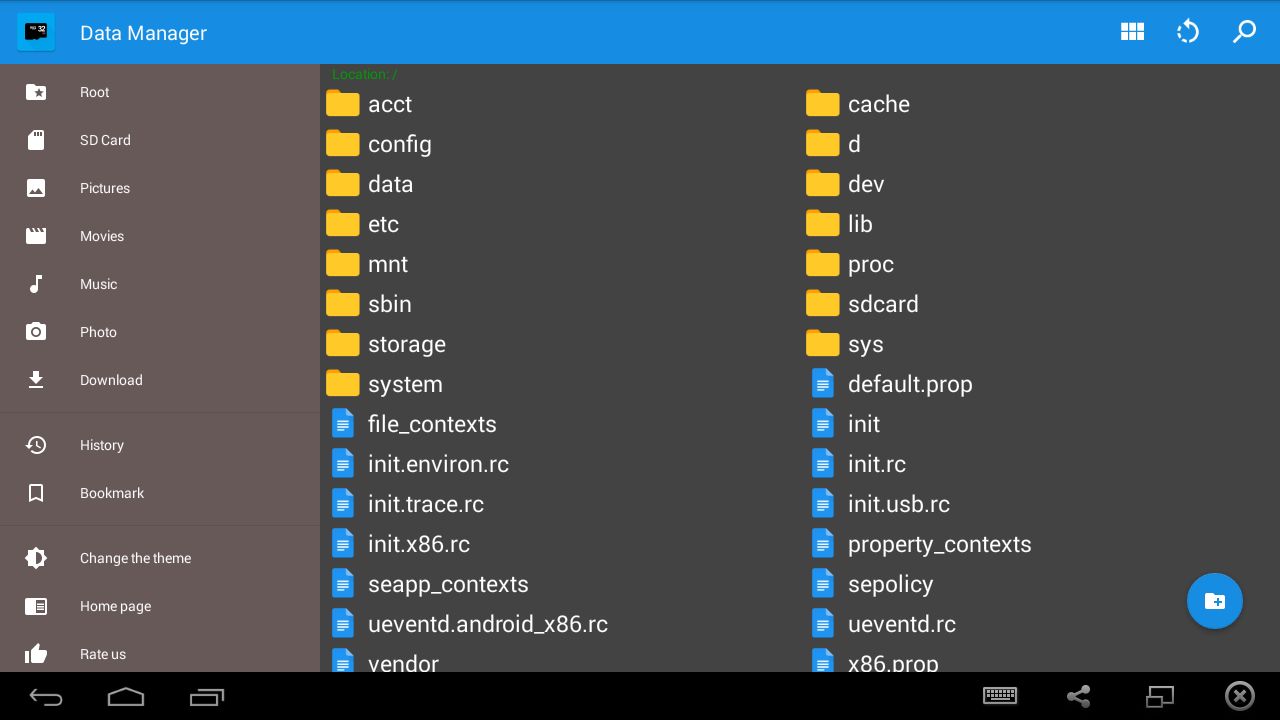Open the search magnifier icon
1280x720 pixels.
tap(1244, 32)
